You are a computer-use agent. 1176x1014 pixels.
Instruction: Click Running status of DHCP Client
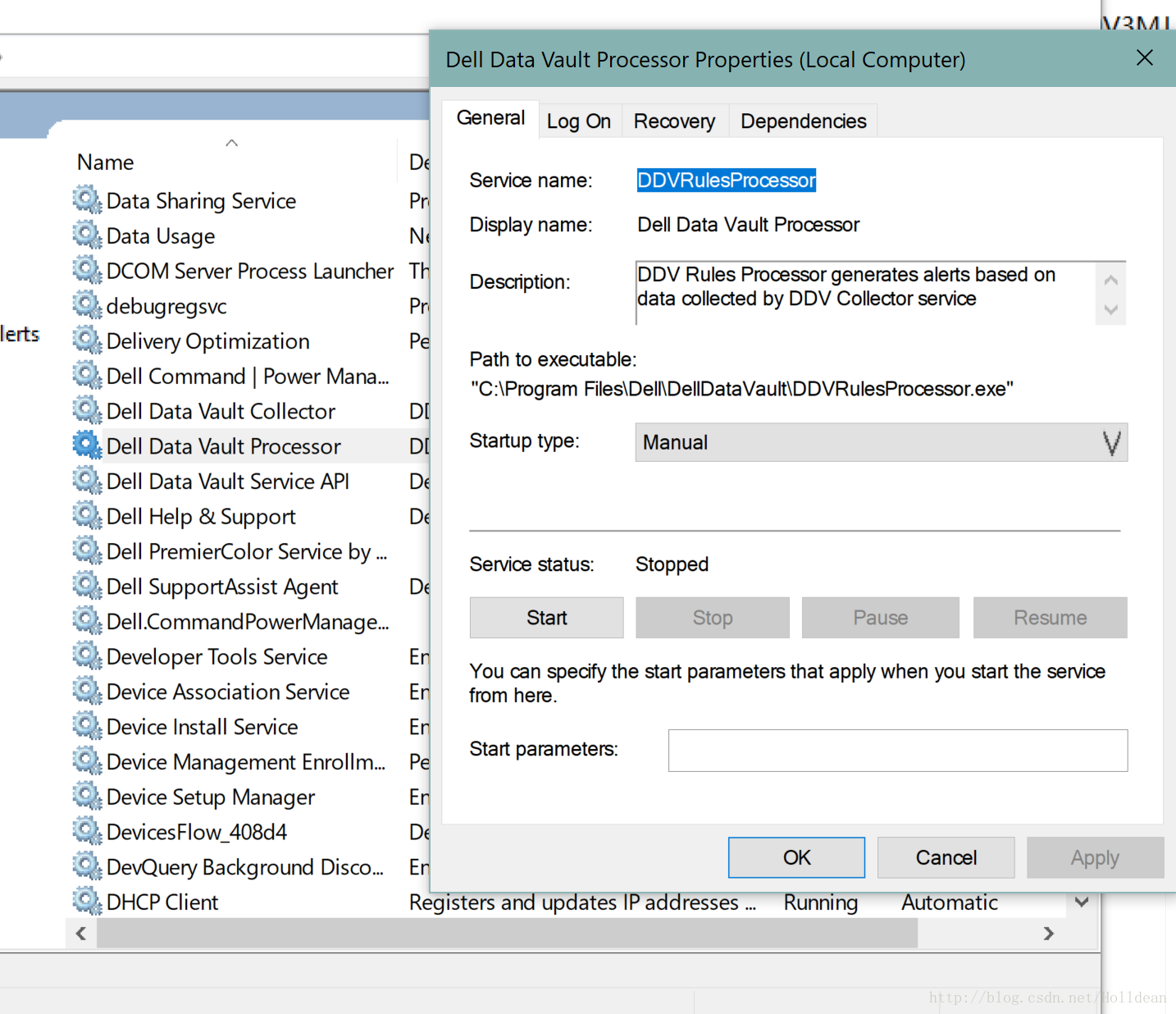coord(821,902)
